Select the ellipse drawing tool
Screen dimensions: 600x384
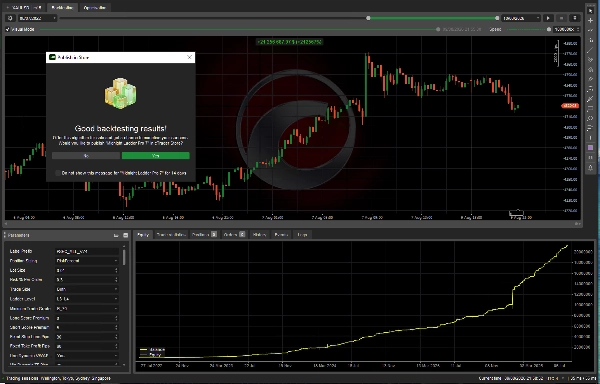point(590,118)
